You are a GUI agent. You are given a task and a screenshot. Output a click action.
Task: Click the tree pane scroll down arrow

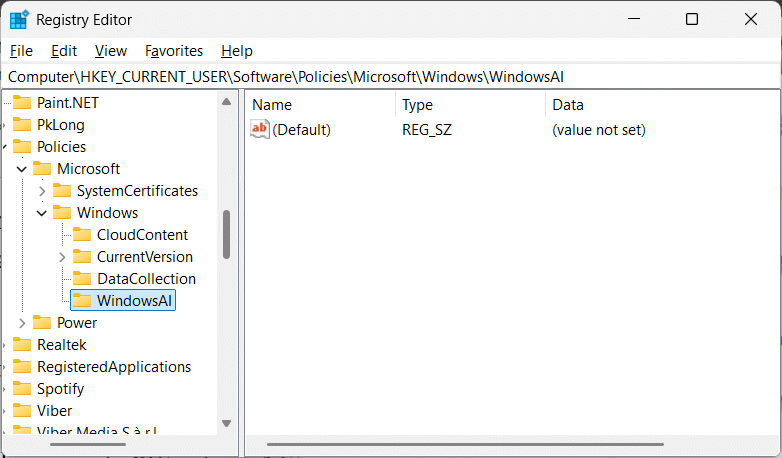pyautogui.click(x=226, y=423)
